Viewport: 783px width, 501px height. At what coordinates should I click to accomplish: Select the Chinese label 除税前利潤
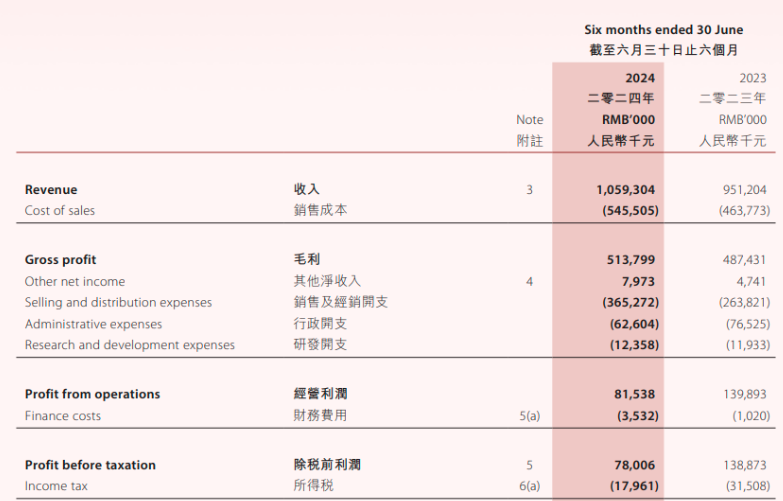pyautogui.click(x=327, y=465)
